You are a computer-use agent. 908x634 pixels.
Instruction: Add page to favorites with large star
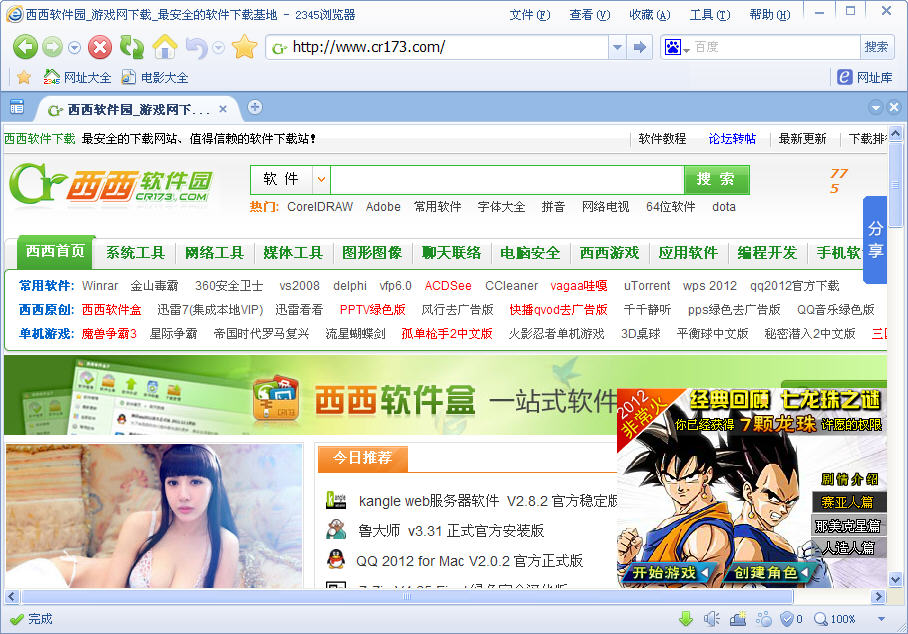244,47
